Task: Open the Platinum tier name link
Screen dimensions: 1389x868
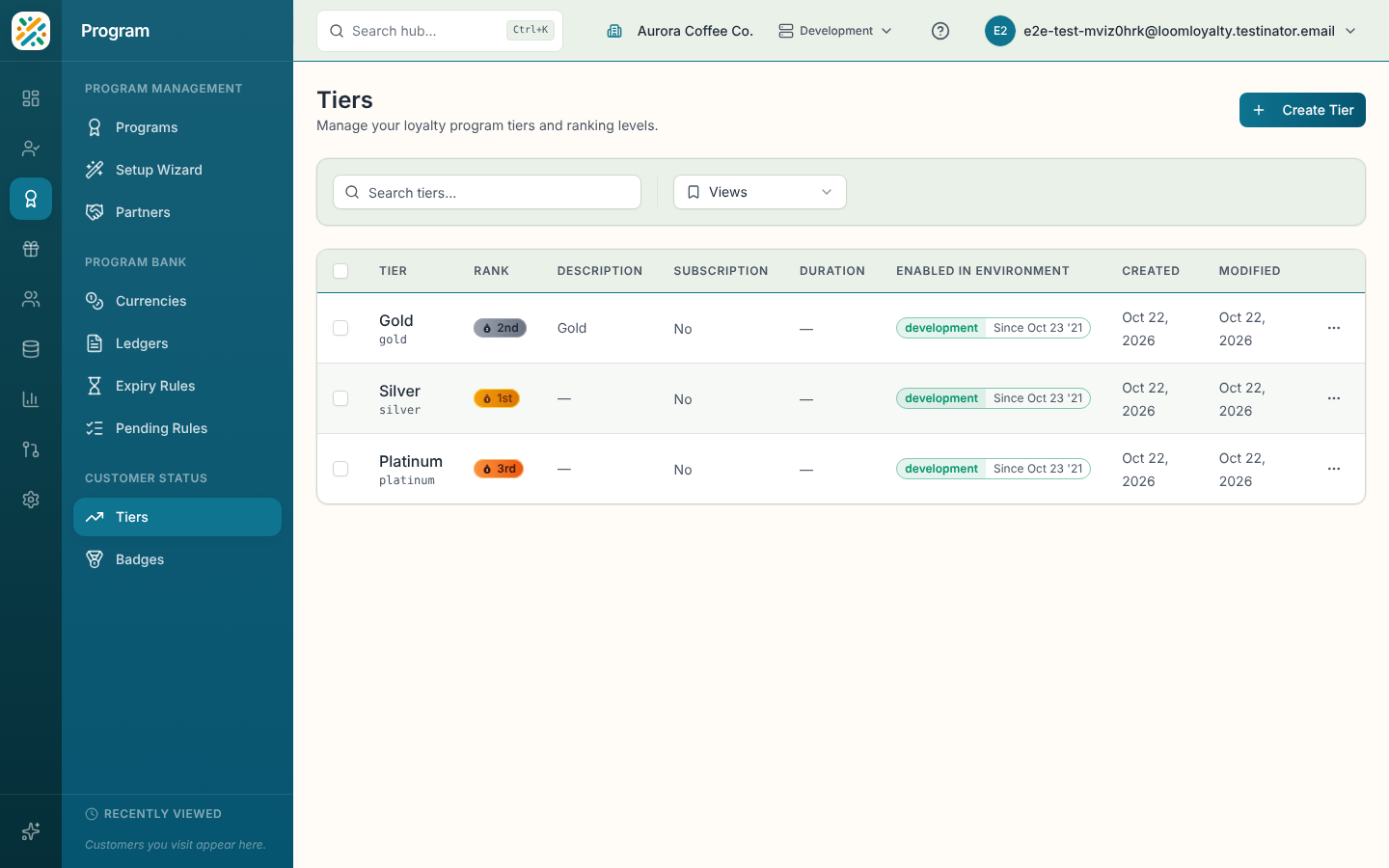Action: coord(411,461)
